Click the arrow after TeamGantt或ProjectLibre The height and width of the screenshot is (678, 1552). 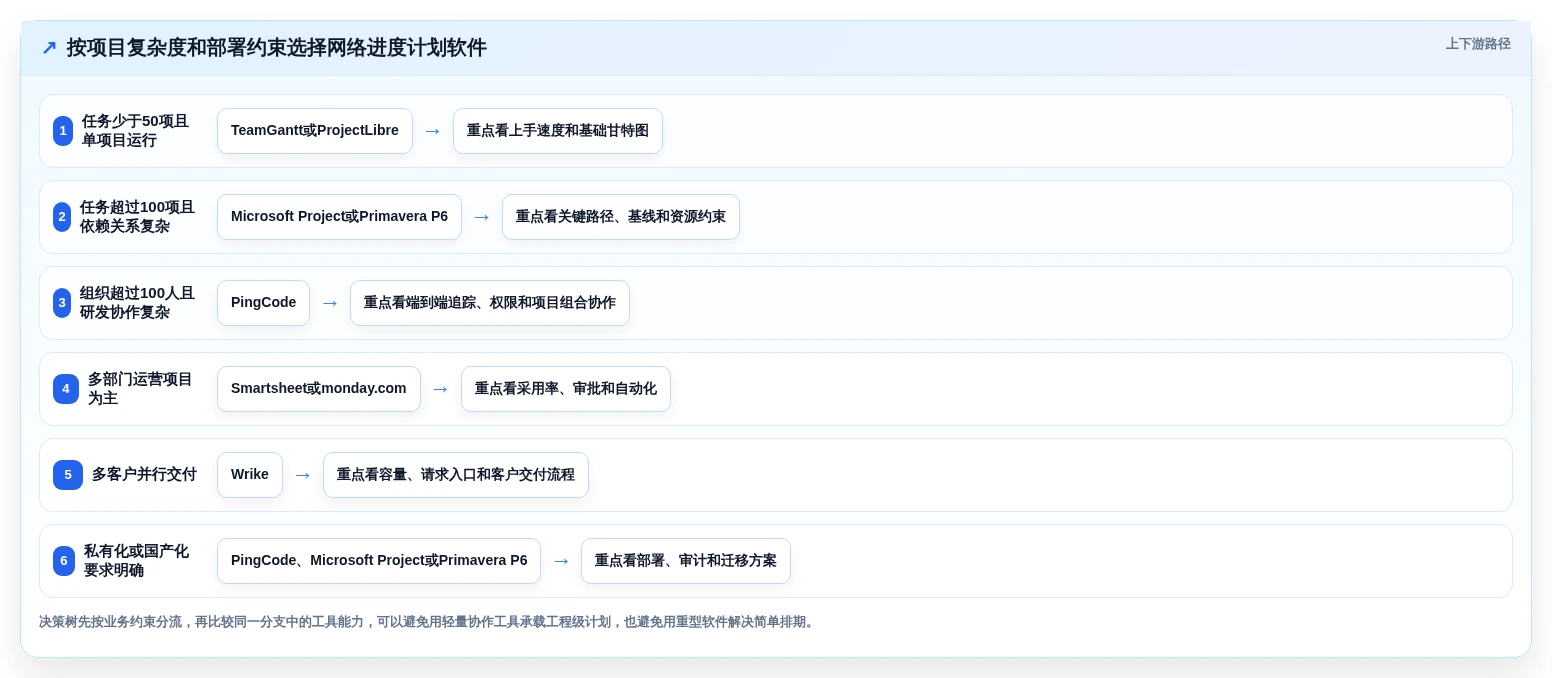(433, 131)
